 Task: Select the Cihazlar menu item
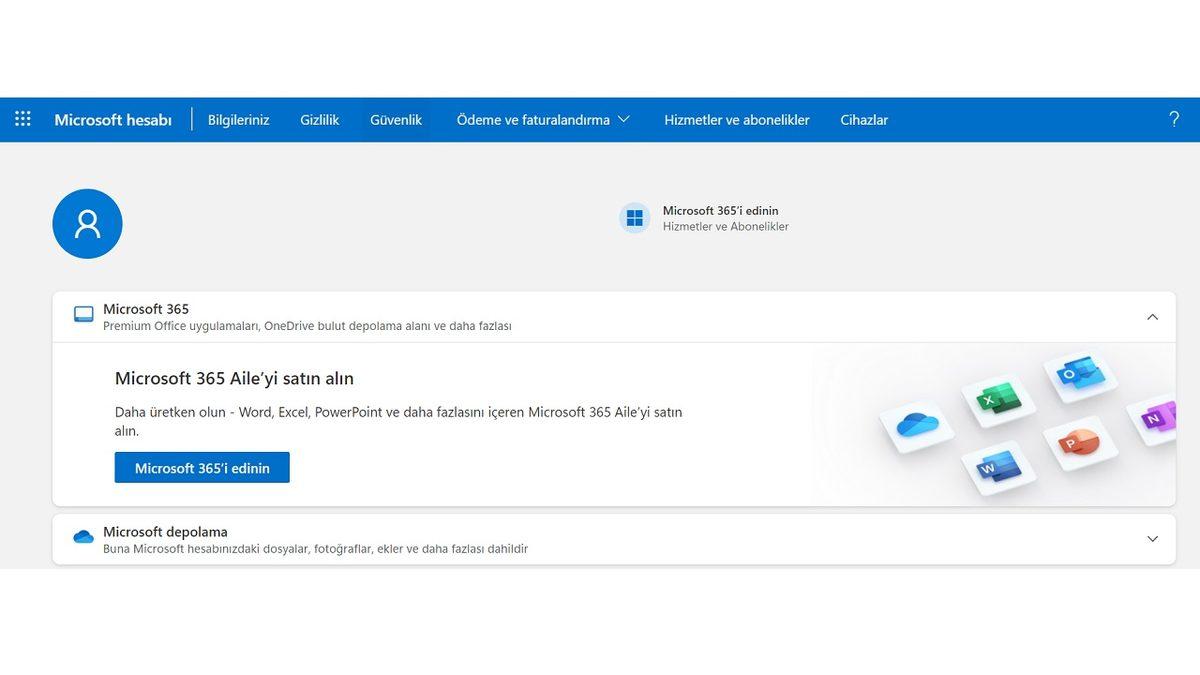pos(864,119)
